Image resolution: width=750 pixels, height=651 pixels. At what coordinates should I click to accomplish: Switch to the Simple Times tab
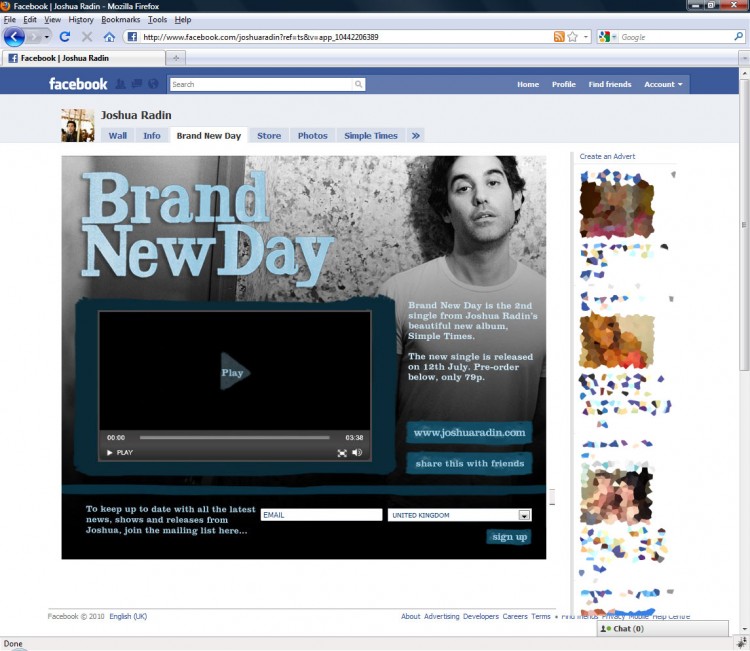pos(371,136)
